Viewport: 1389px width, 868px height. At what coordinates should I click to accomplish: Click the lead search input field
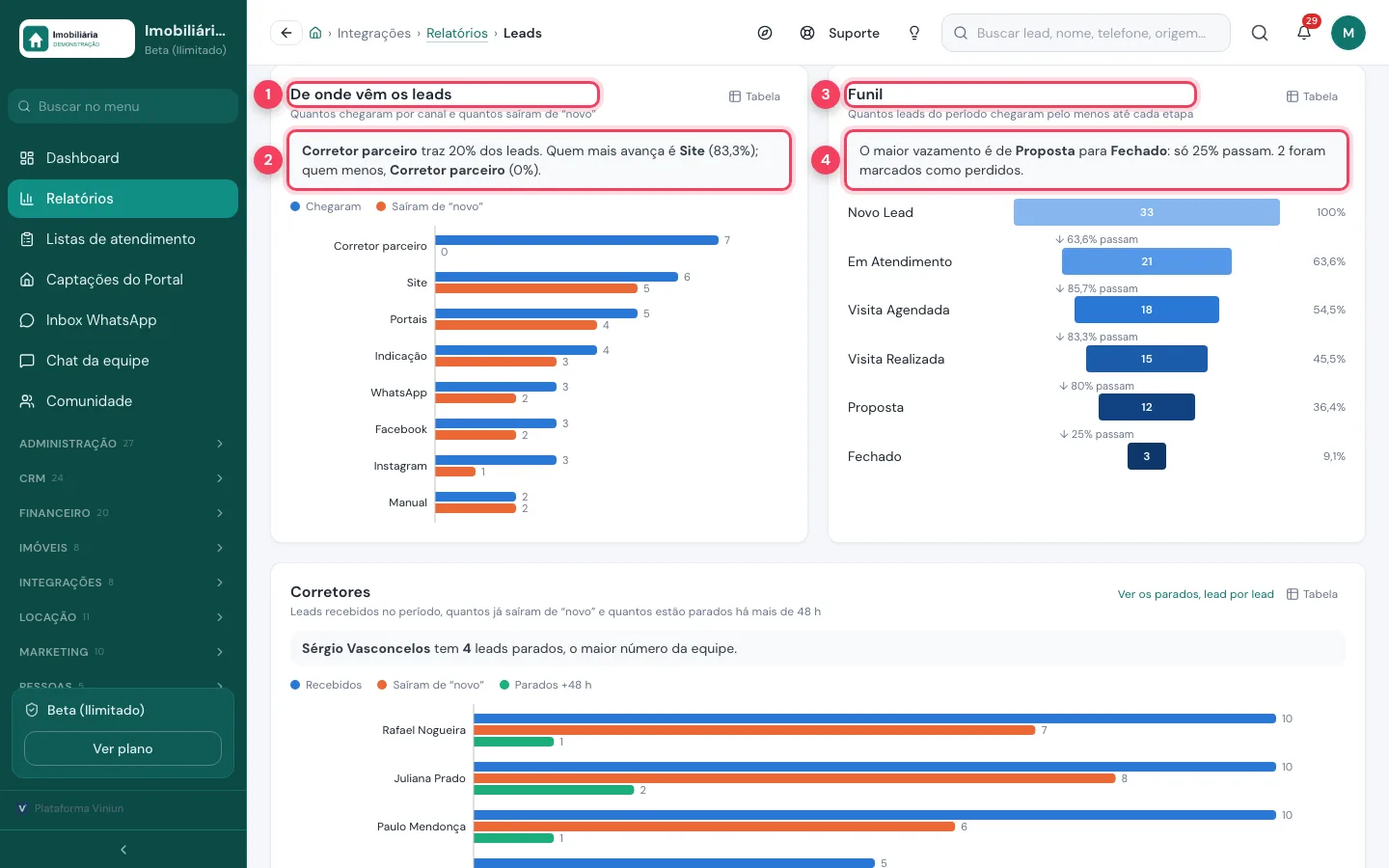1086,33
